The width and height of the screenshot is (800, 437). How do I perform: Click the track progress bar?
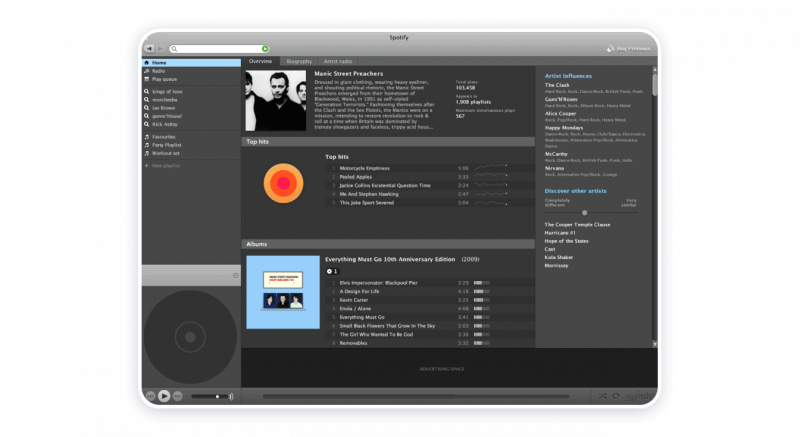click(416, 396)
